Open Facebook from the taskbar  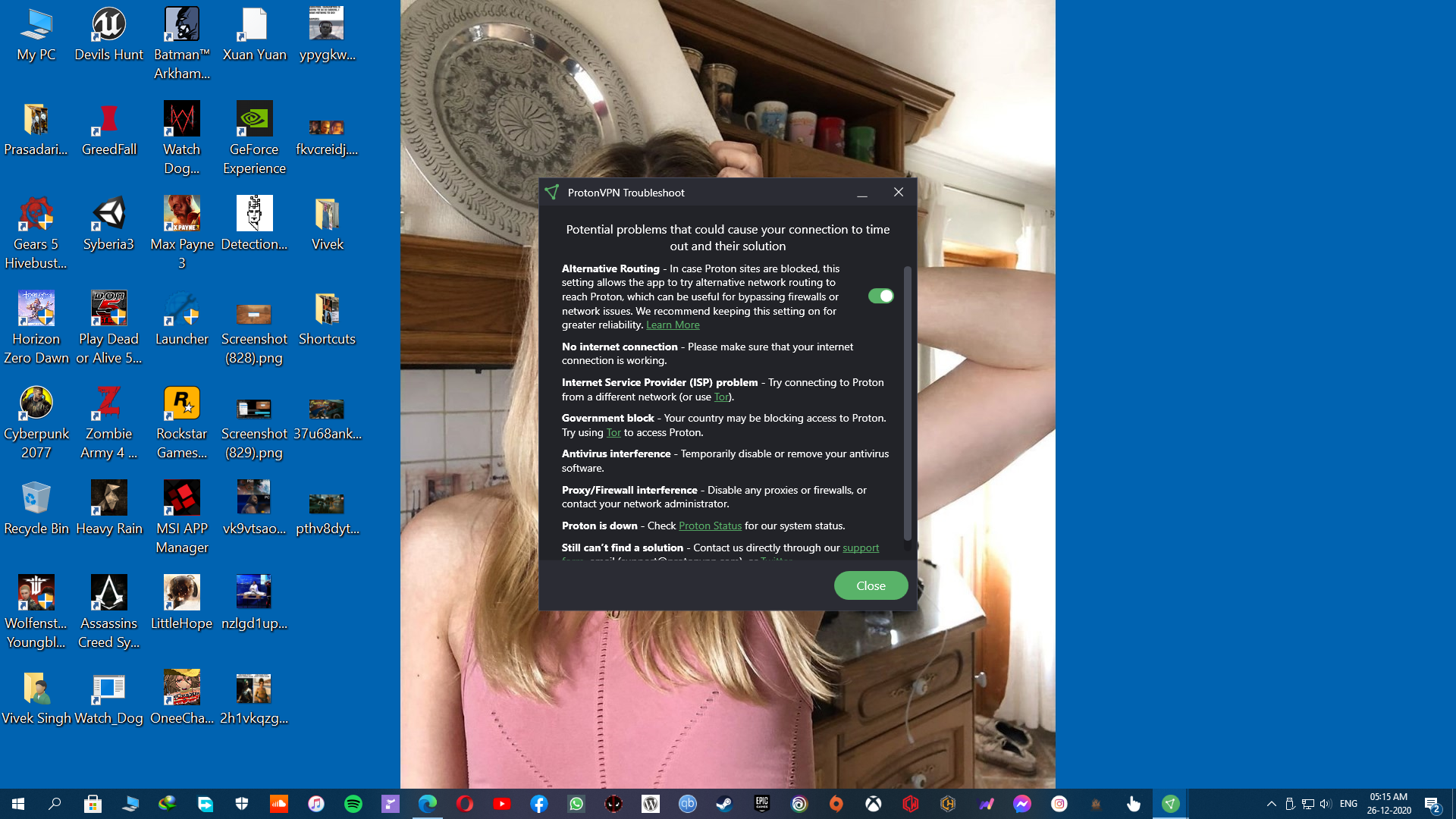point(538,804)
